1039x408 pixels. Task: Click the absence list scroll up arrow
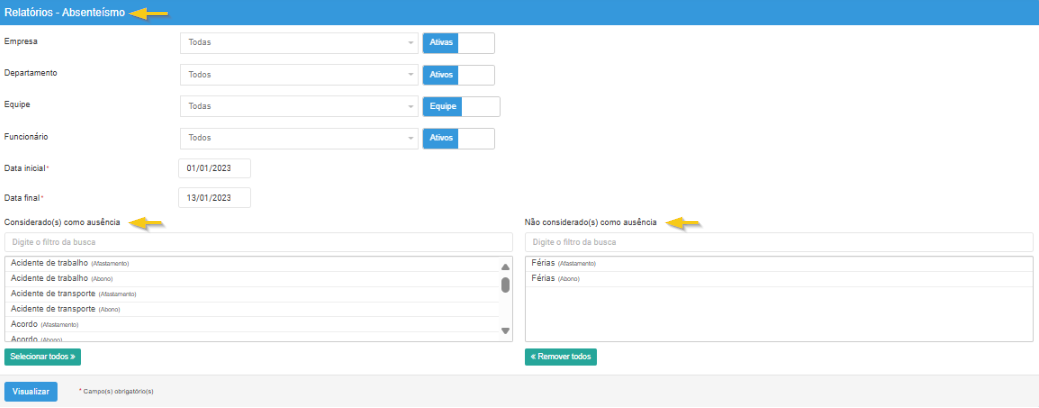[x=505, y=267]
